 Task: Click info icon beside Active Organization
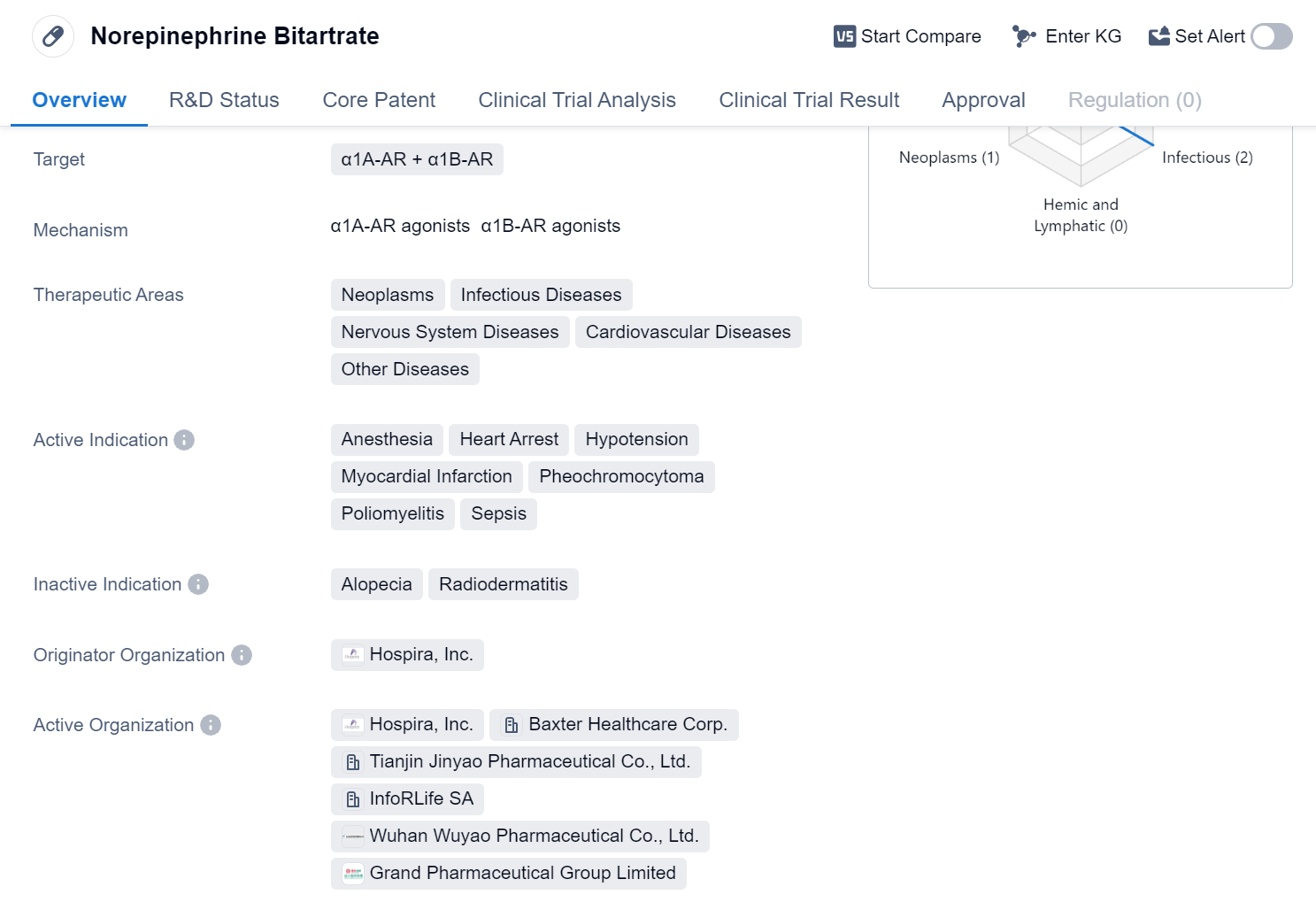211,725
